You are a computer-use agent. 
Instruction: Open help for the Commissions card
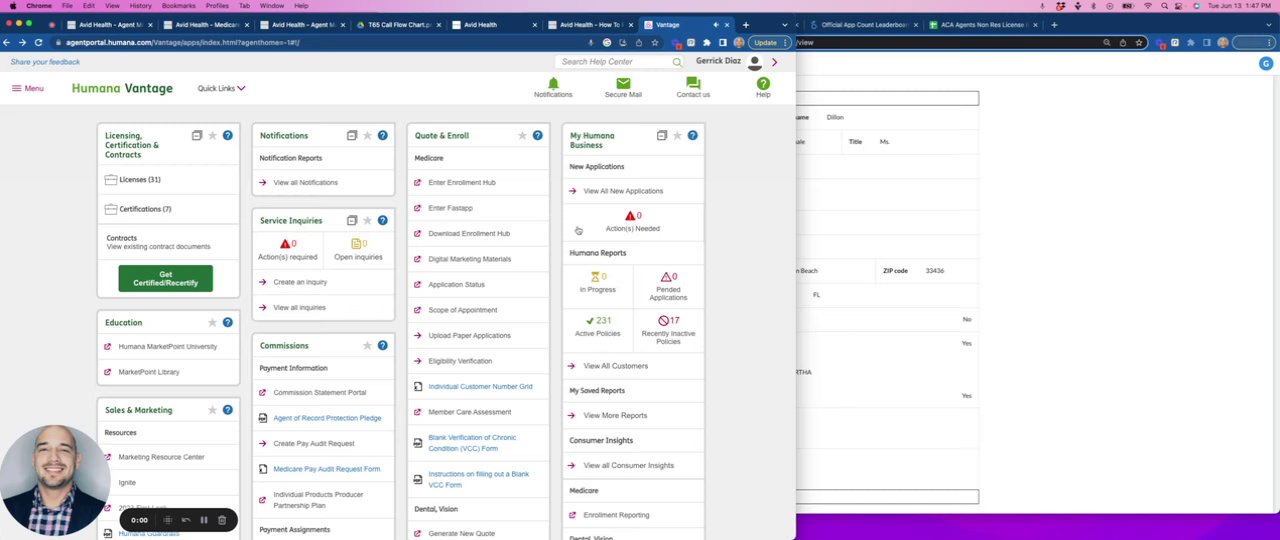382,345
